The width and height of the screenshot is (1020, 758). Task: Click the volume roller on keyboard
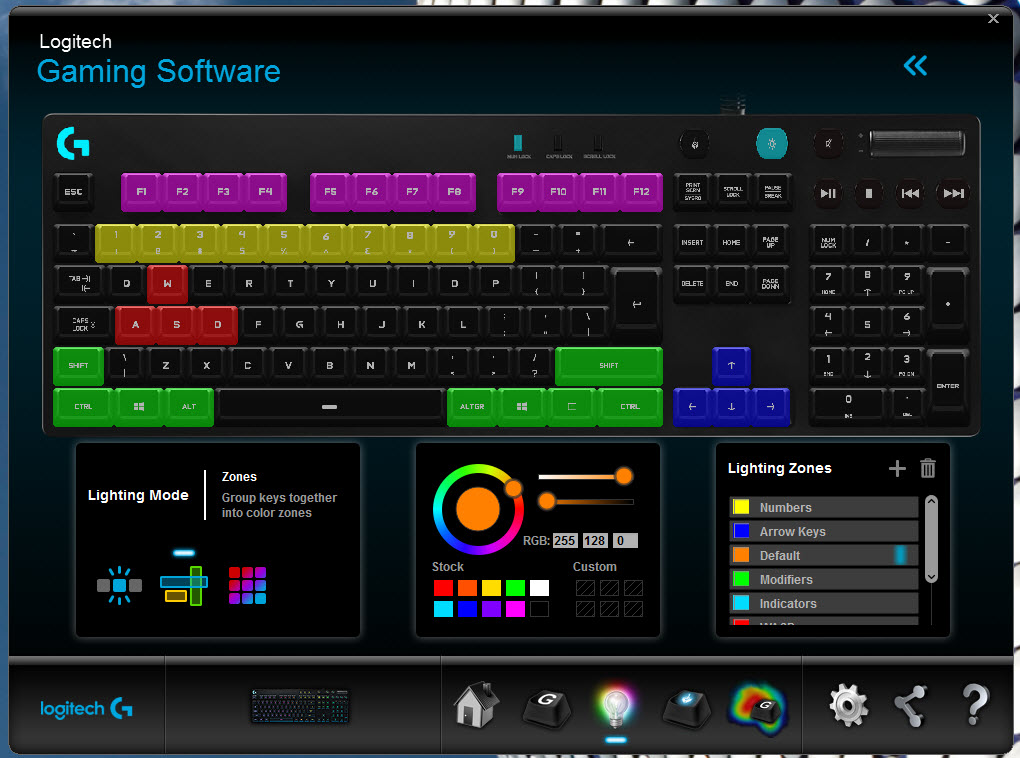[917, 144]
